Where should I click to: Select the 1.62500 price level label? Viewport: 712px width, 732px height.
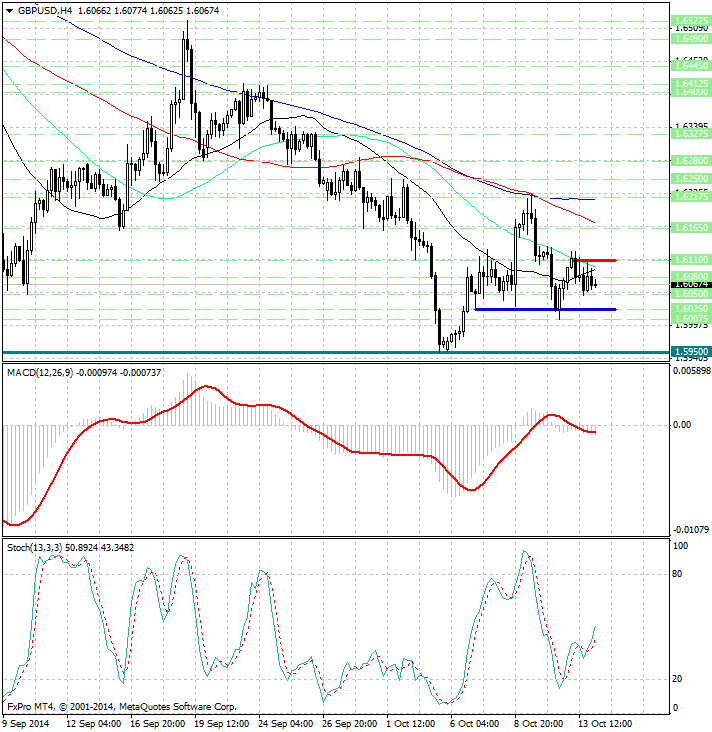(691, 179)
